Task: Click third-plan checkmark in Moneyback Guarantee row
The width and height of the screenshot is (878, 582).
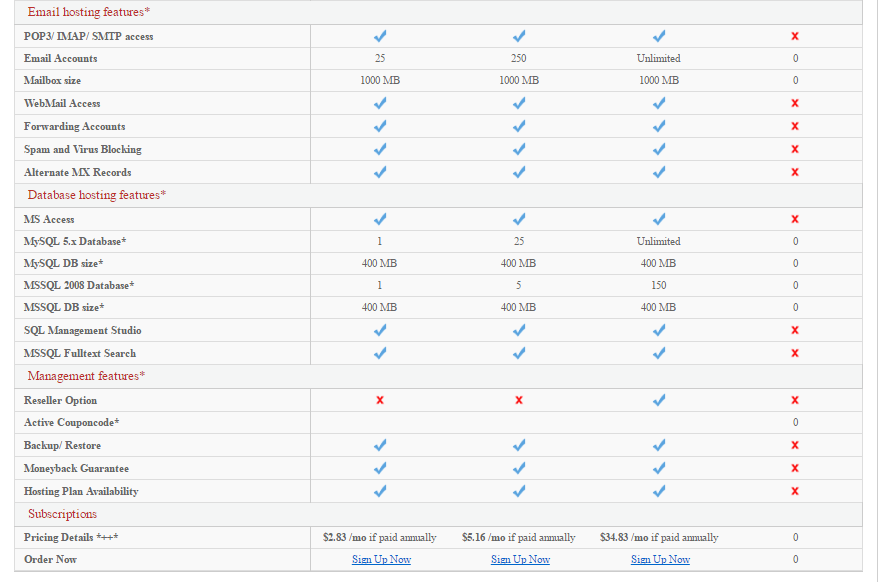Action: [x=659, y=468]
